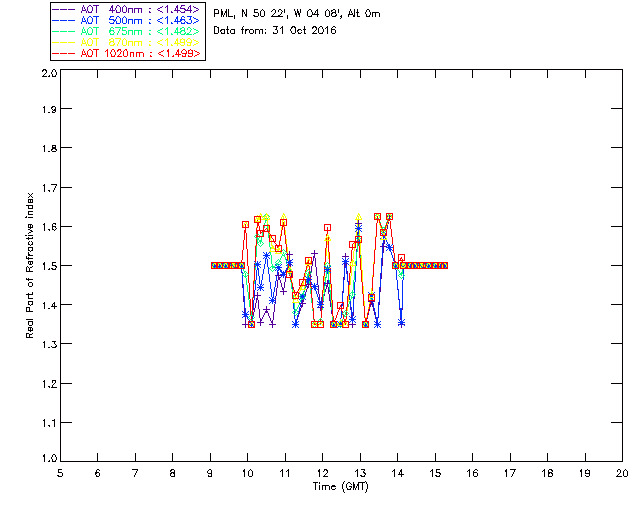The image size is (640, 512).
Task: Click the y-axis label 1.8
Action: point(49,148)
